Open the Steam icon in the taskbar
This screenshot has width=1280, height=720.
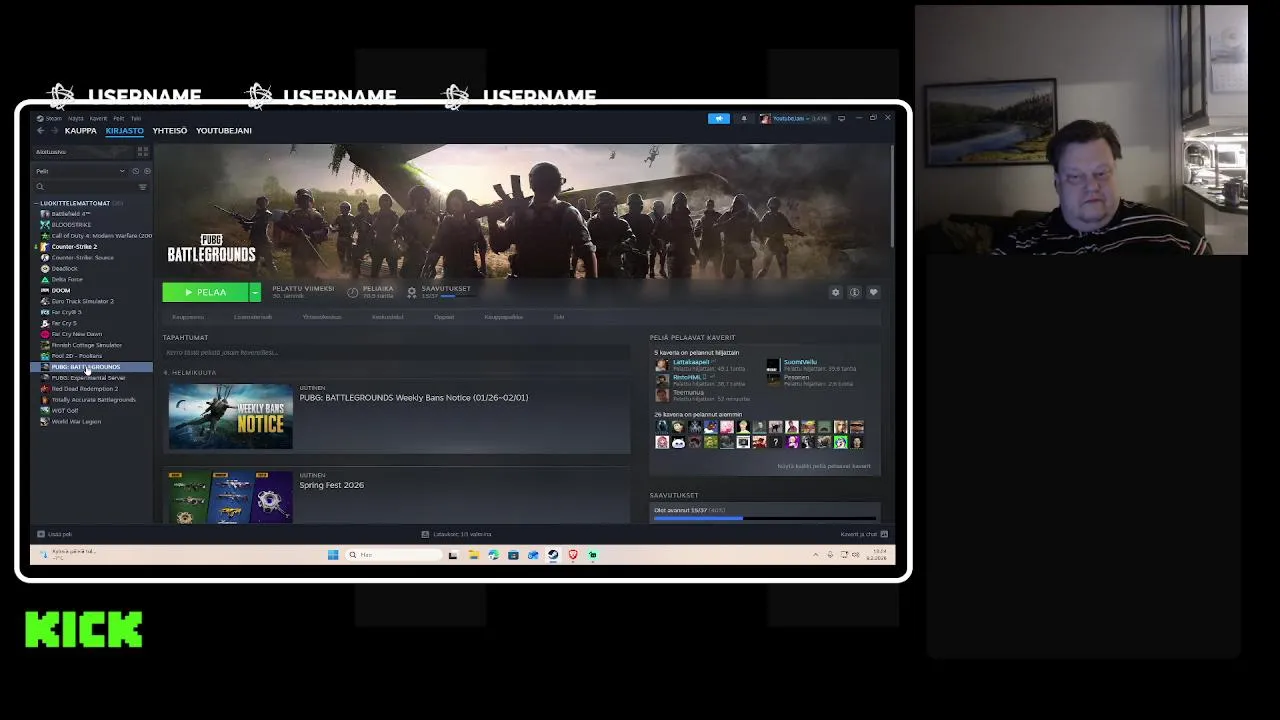tap(553, 555)
